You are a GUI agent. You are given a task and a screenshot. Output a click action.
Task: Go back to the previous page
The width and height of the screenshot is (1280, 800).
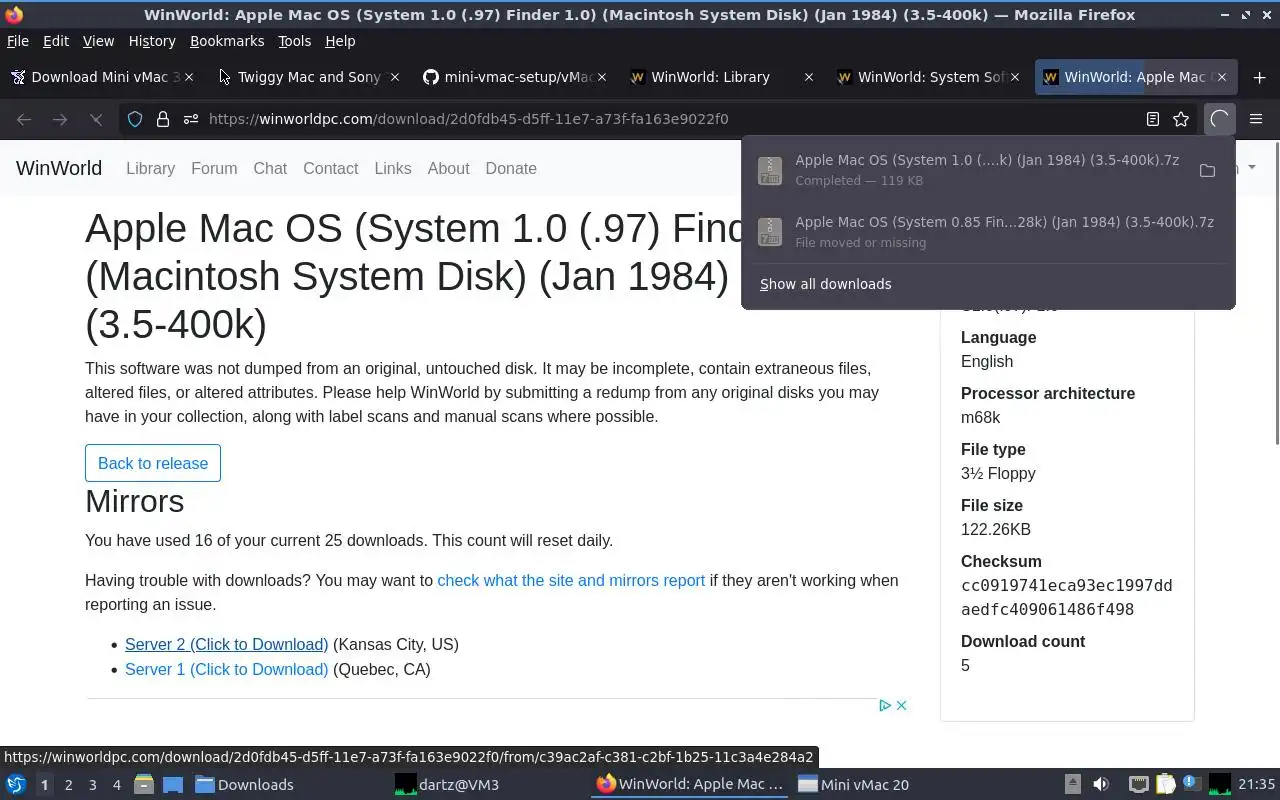24,119
